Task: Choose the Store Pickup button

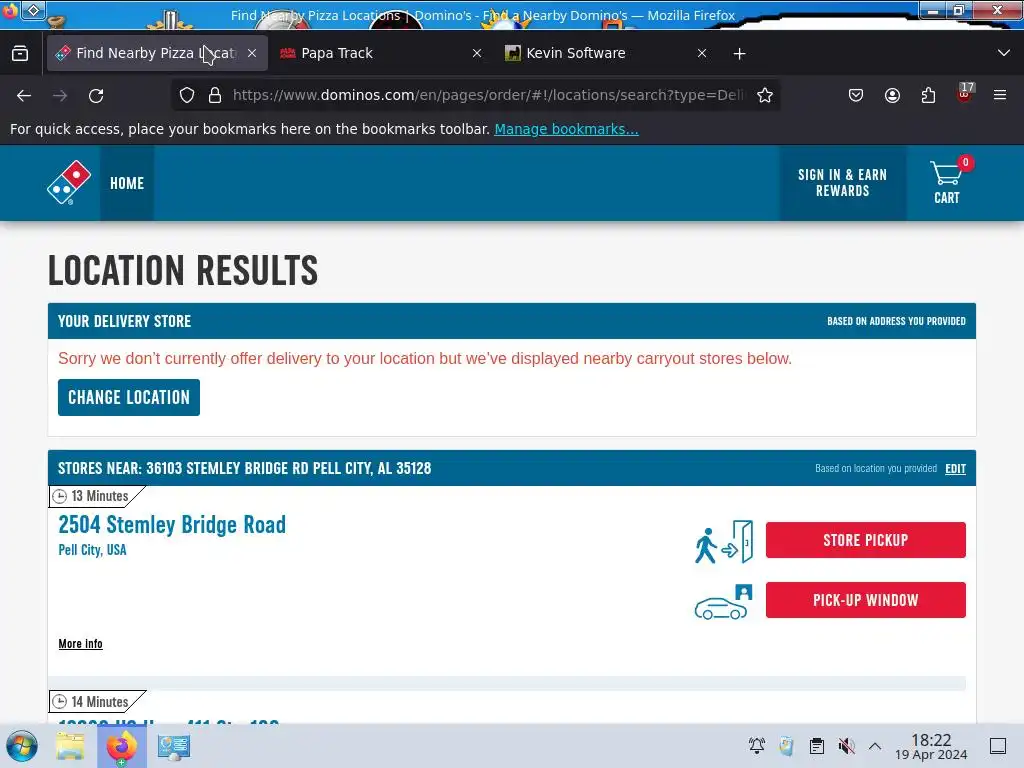Action: 865,540
